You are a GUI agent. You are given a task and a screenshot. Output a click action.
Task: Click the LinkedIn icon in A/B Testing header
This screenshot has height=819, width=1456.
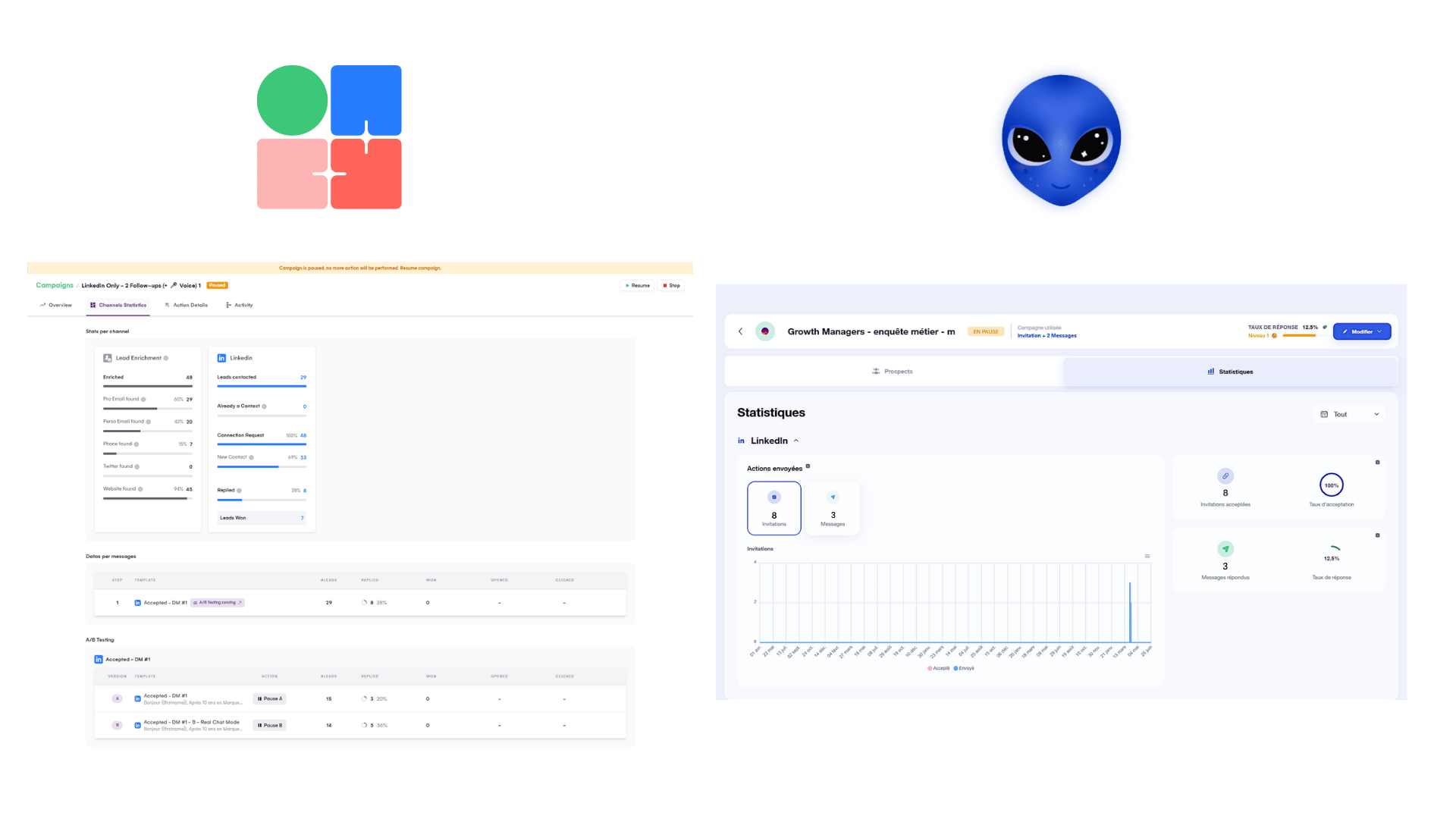[99, 660]
